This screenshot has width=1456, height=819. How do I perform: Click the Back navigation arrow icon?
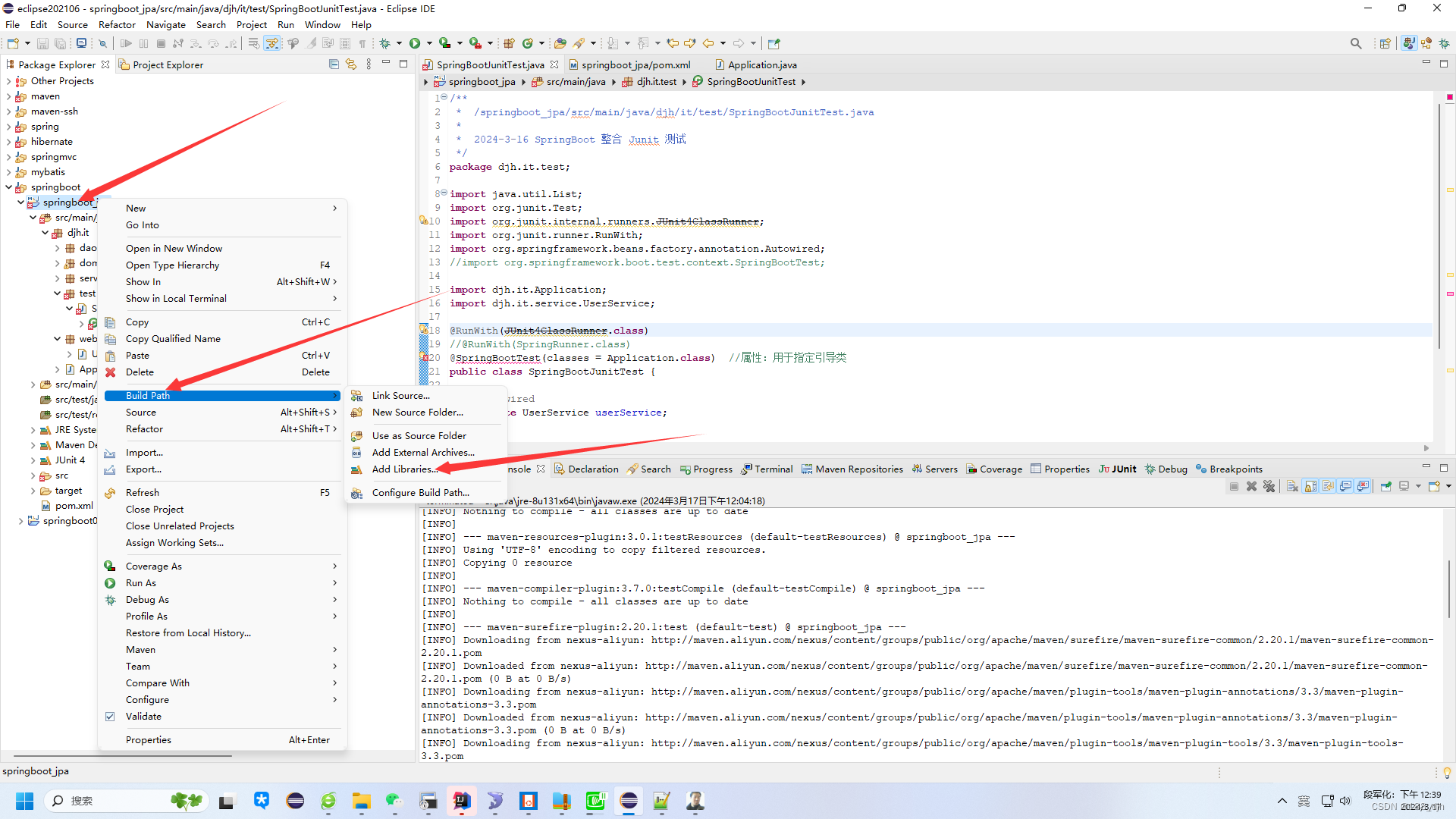coord(708,43)
